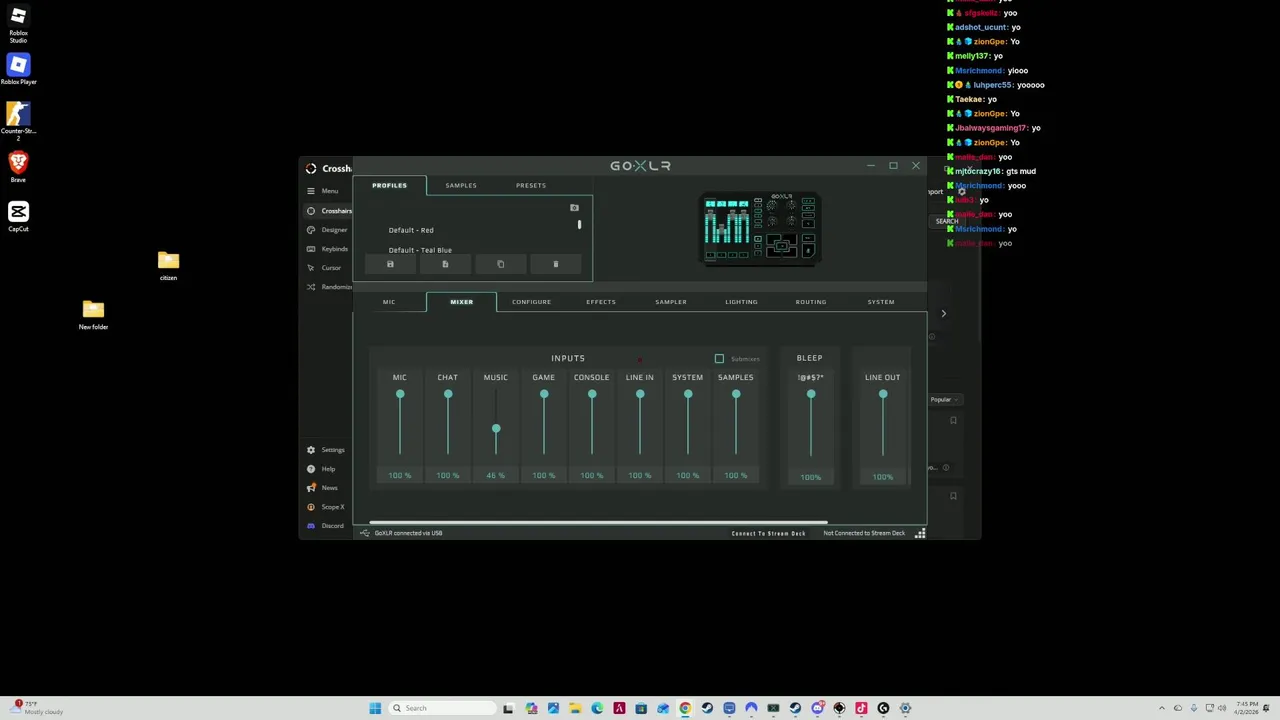Image resolution: width=1280 pixels, height=720 pixels.
Task: Open Chrome from the taskbar
Action: point(685,708)
